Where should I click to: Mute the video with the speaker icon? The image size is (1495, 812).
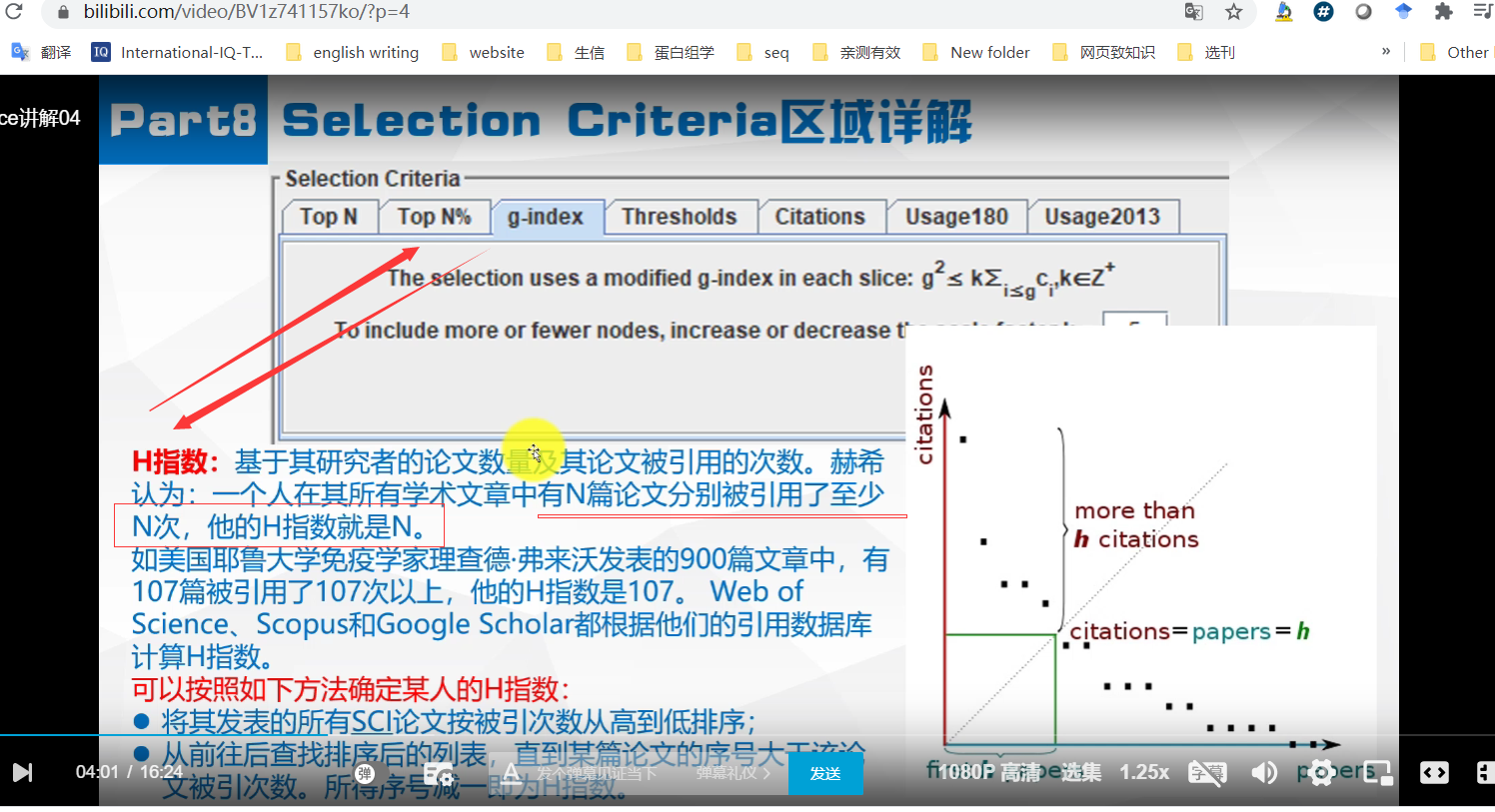(x=1264, y=772)
